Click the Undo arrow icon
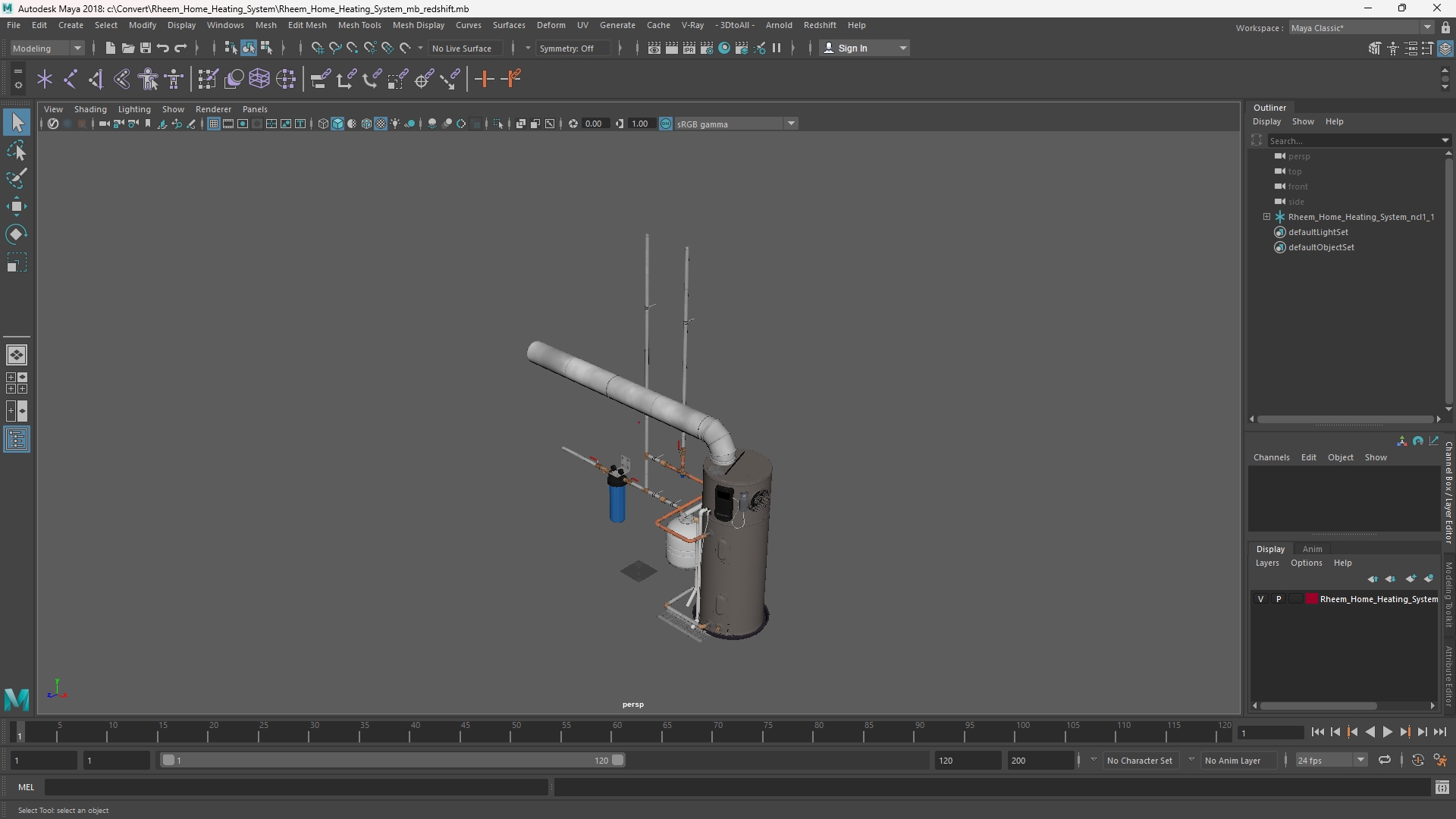This screenshot has width=1456, height=819. [x=163, y=49]
